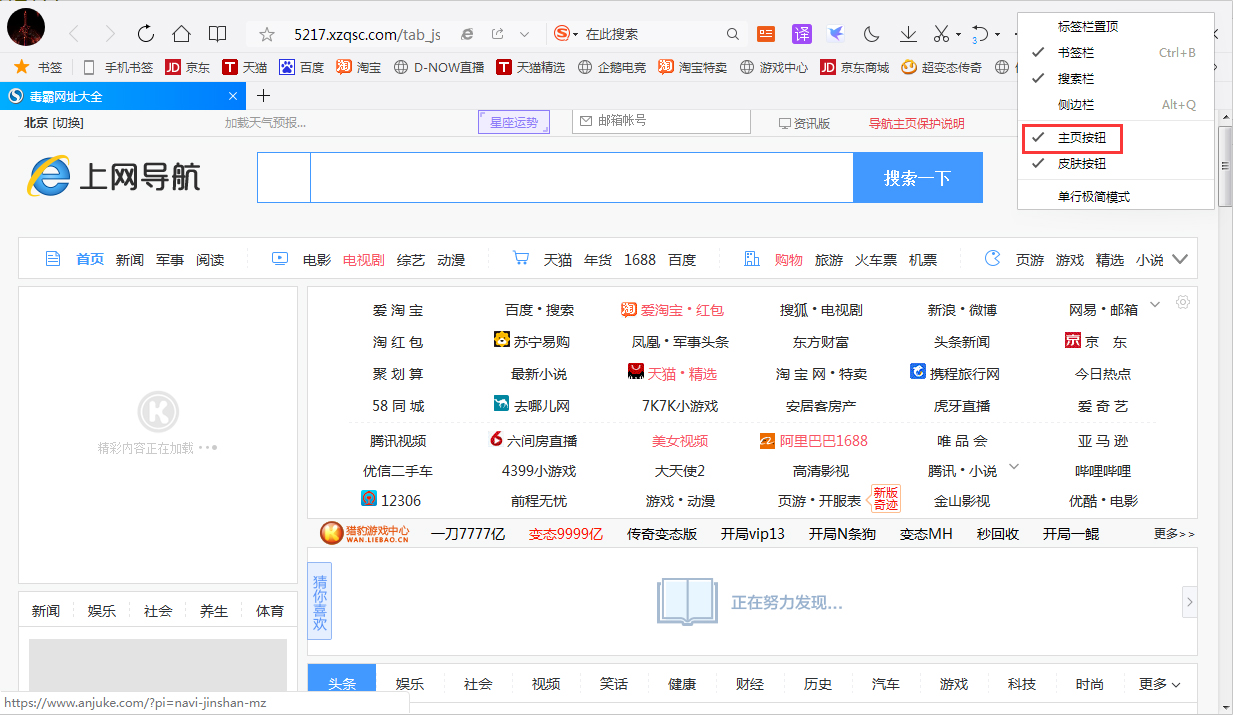Screen dimensions: 1233x715
Task: Switch to the 娱乐 tab at bottom
Action: click(x=410, y=683)
